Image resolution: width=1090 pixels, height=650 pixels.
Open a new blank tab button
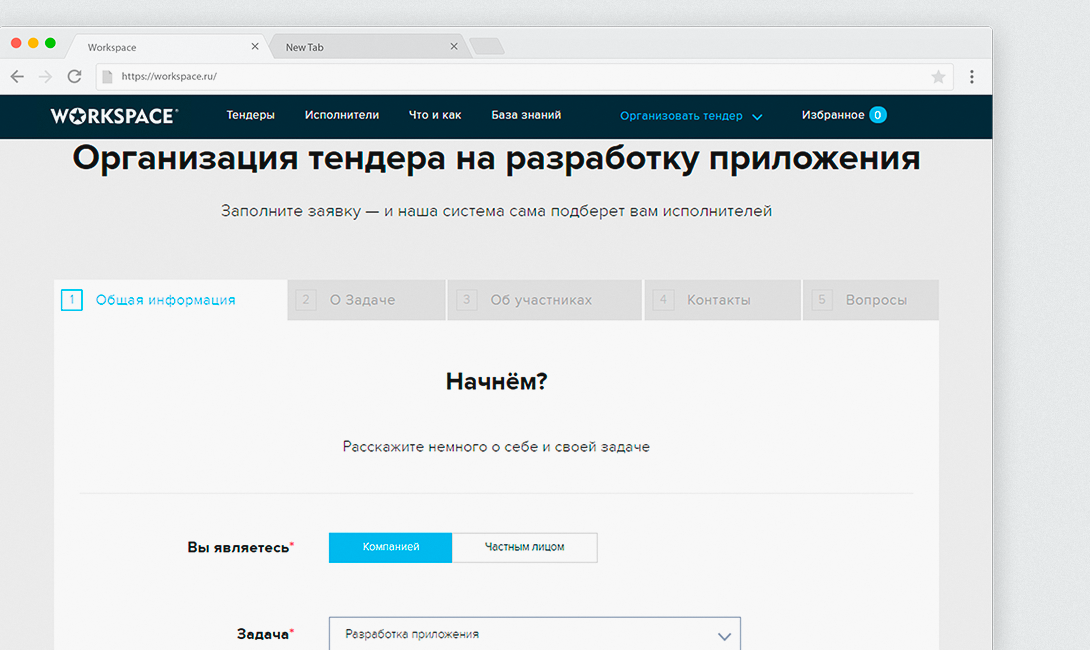(487, 47)
